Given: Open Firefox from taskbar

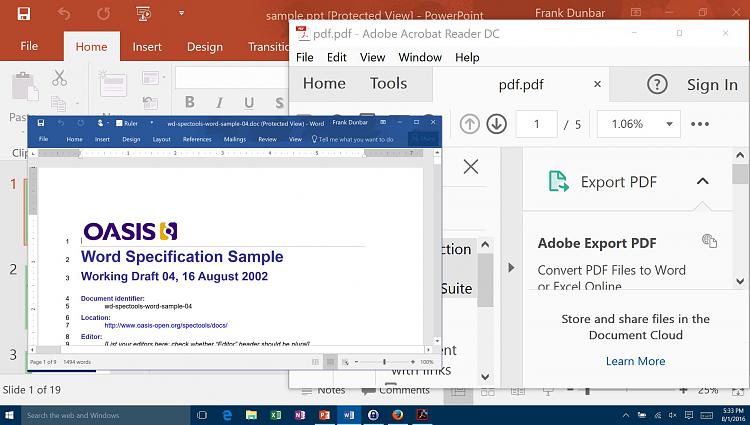Looking at the screenshot, I should 397,415.
